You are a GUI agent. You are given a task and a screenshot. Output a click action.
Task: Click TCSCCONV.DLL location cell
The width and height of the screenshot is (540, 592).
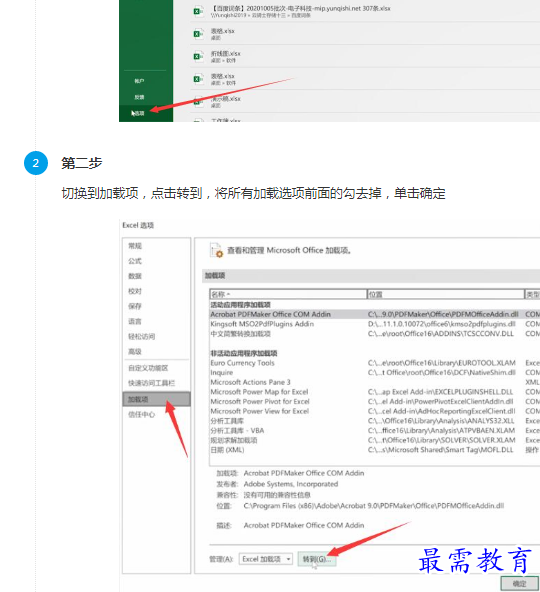[441, 334]
